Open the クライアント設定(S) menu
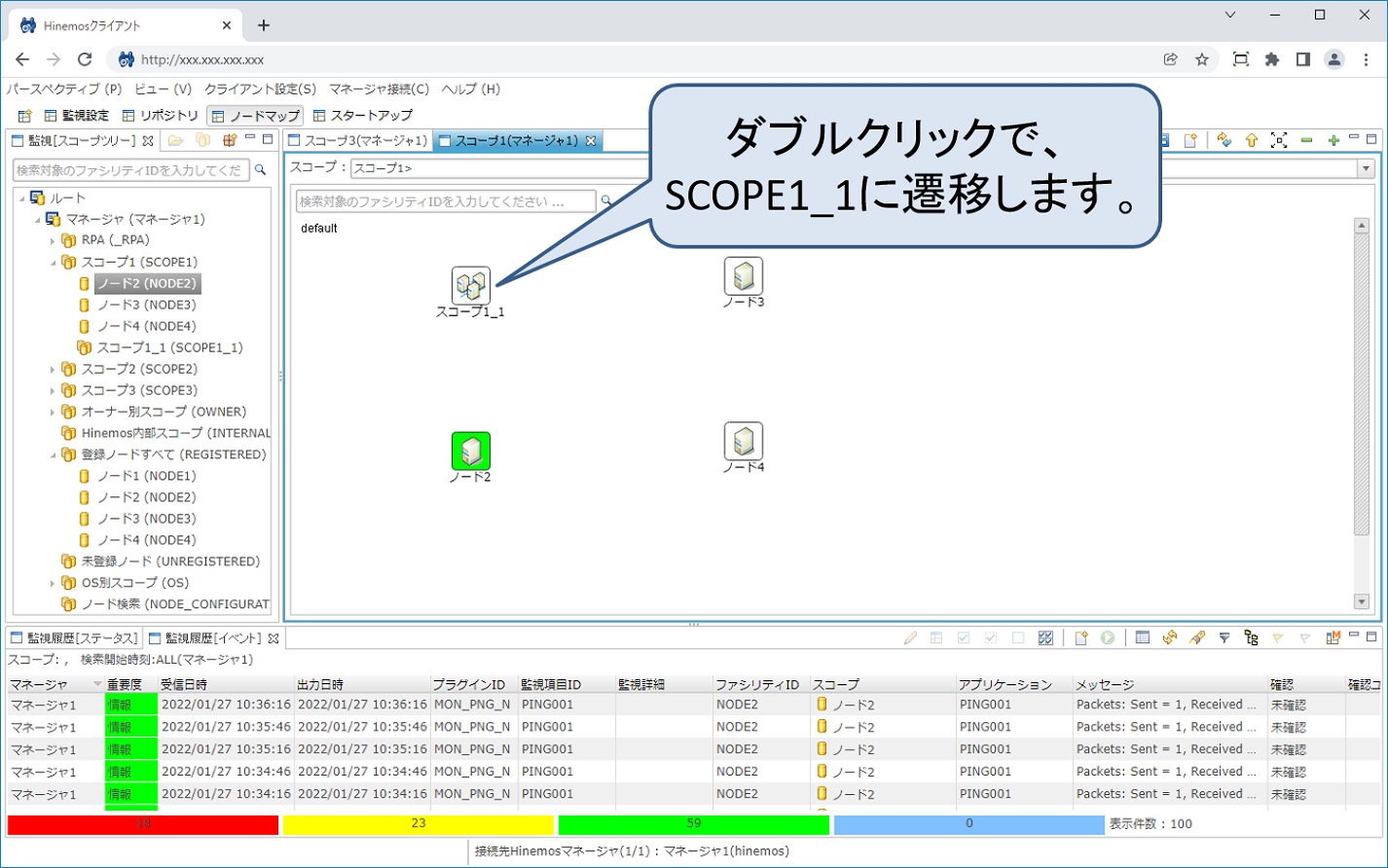Viewport: 1388px width, 868px height. point(260,89)
